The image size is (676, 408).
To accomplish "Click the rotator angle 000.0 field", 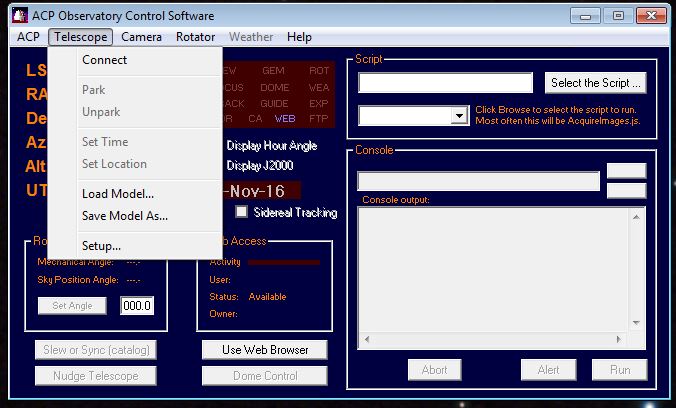I will (137, 306).
